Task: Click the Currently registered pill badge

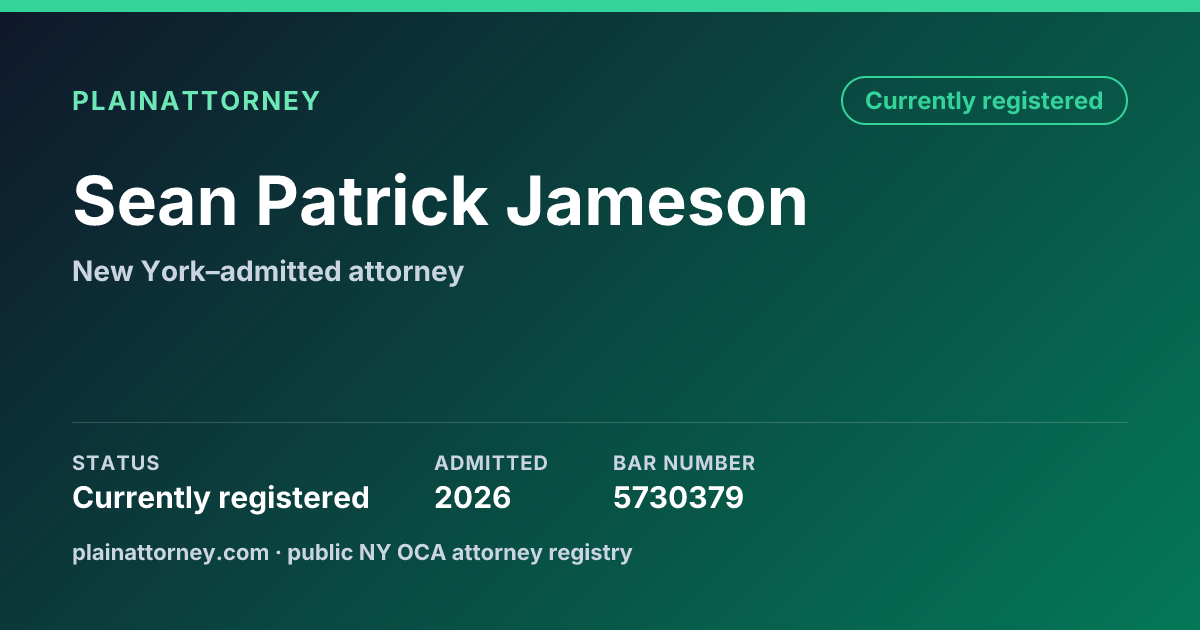Action: 984,101
